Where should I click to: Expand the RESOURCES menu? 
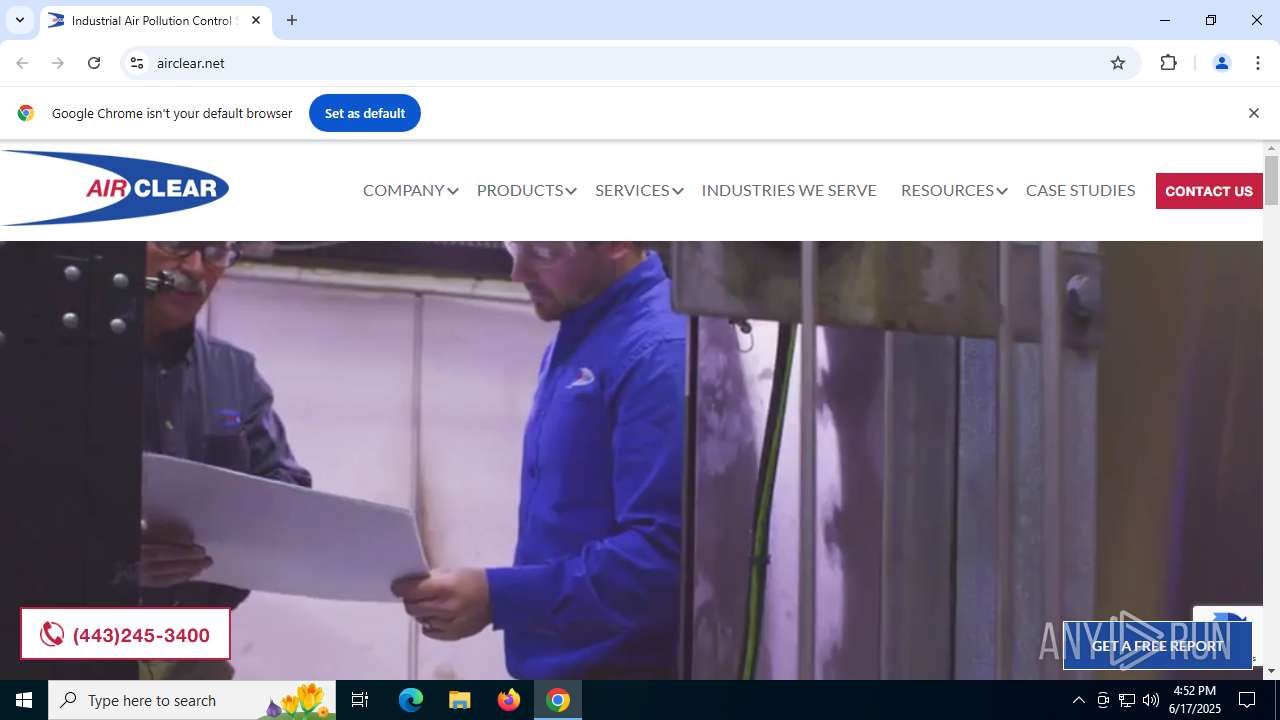coord(954,190)
